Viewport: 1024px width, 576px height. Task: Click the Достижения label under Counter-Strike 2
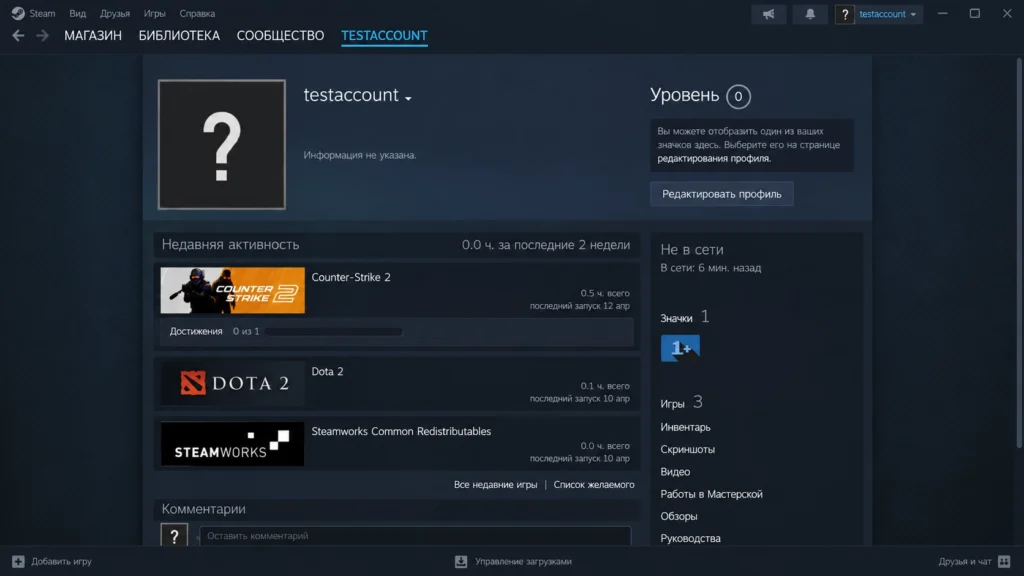coord(196,331)
